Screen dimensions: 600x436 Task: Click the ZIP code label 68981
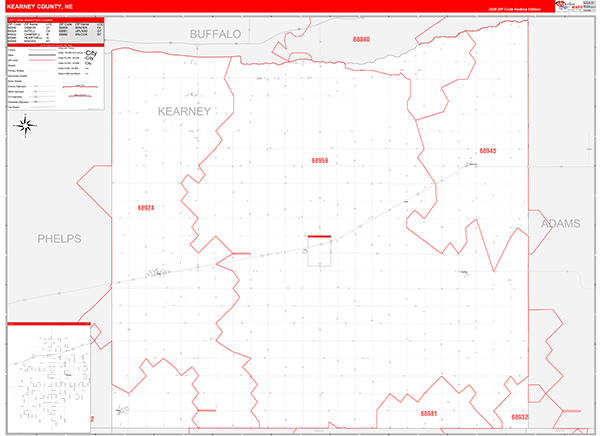tap(429, 413)
